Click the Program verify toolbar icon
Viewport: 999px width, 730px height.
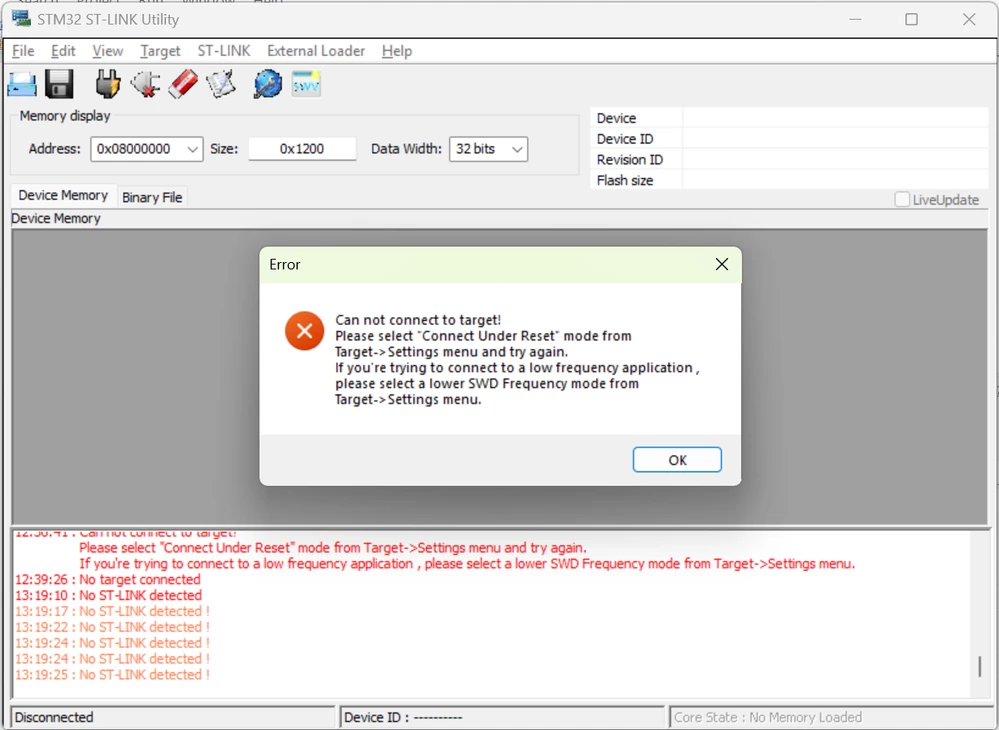click(220, 84)
